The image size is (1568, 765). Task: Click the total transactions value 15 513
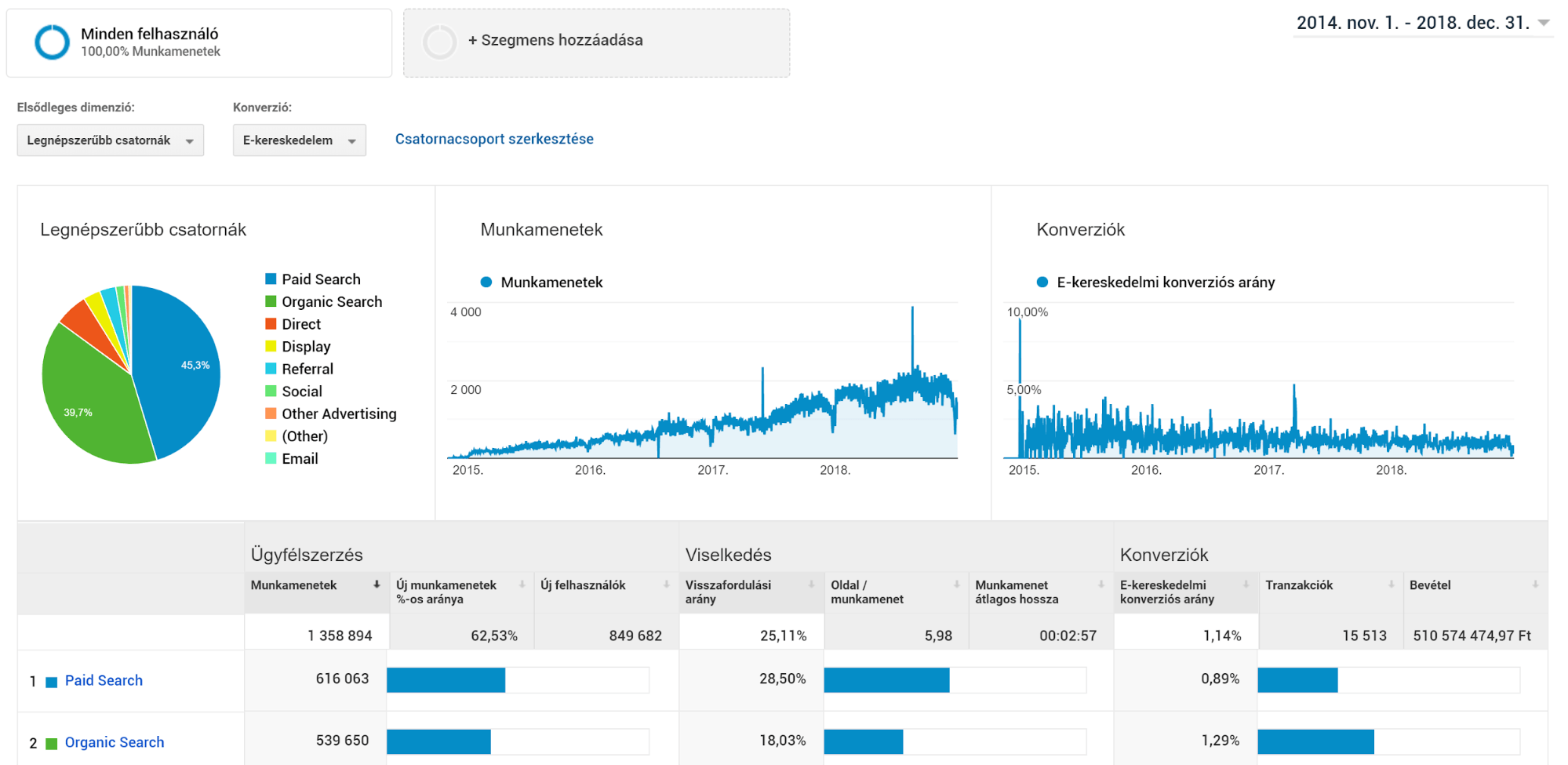(x=1364, y=636)
